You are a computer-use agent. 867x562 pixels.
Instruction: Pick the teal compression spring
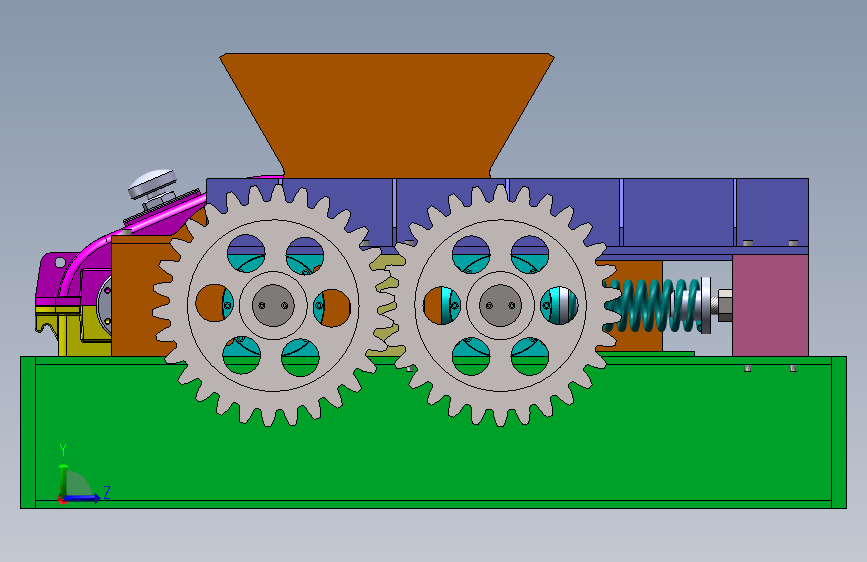click(651, 305)
